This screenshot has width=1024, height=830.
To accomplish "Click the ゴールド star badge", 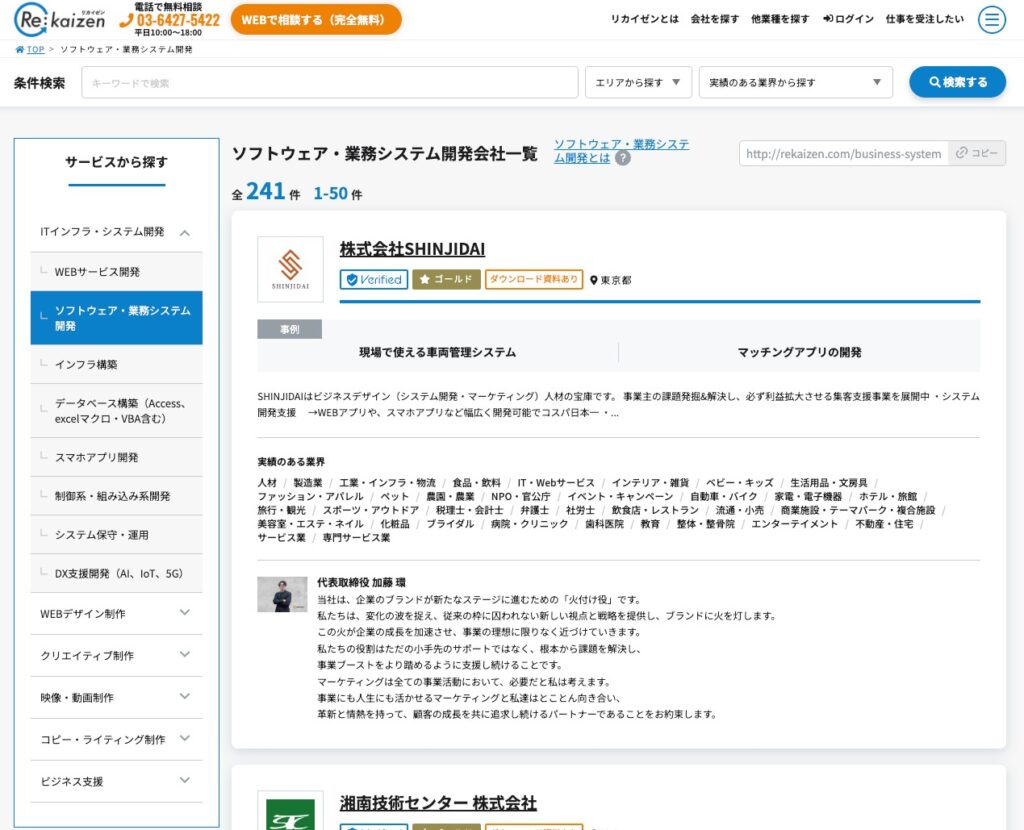I will (x=446, y=280).
